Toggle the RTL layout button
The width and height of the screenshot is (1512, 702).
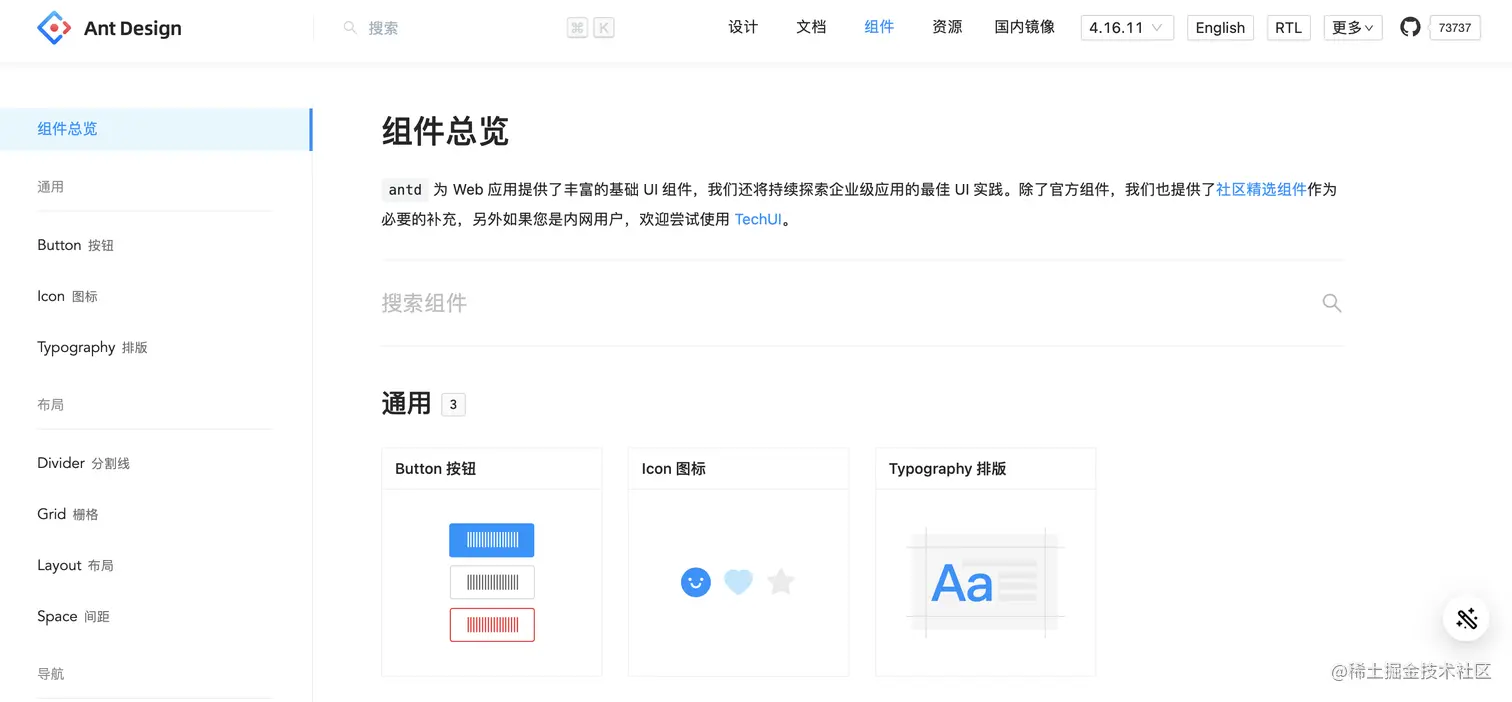coord(1288,28)
